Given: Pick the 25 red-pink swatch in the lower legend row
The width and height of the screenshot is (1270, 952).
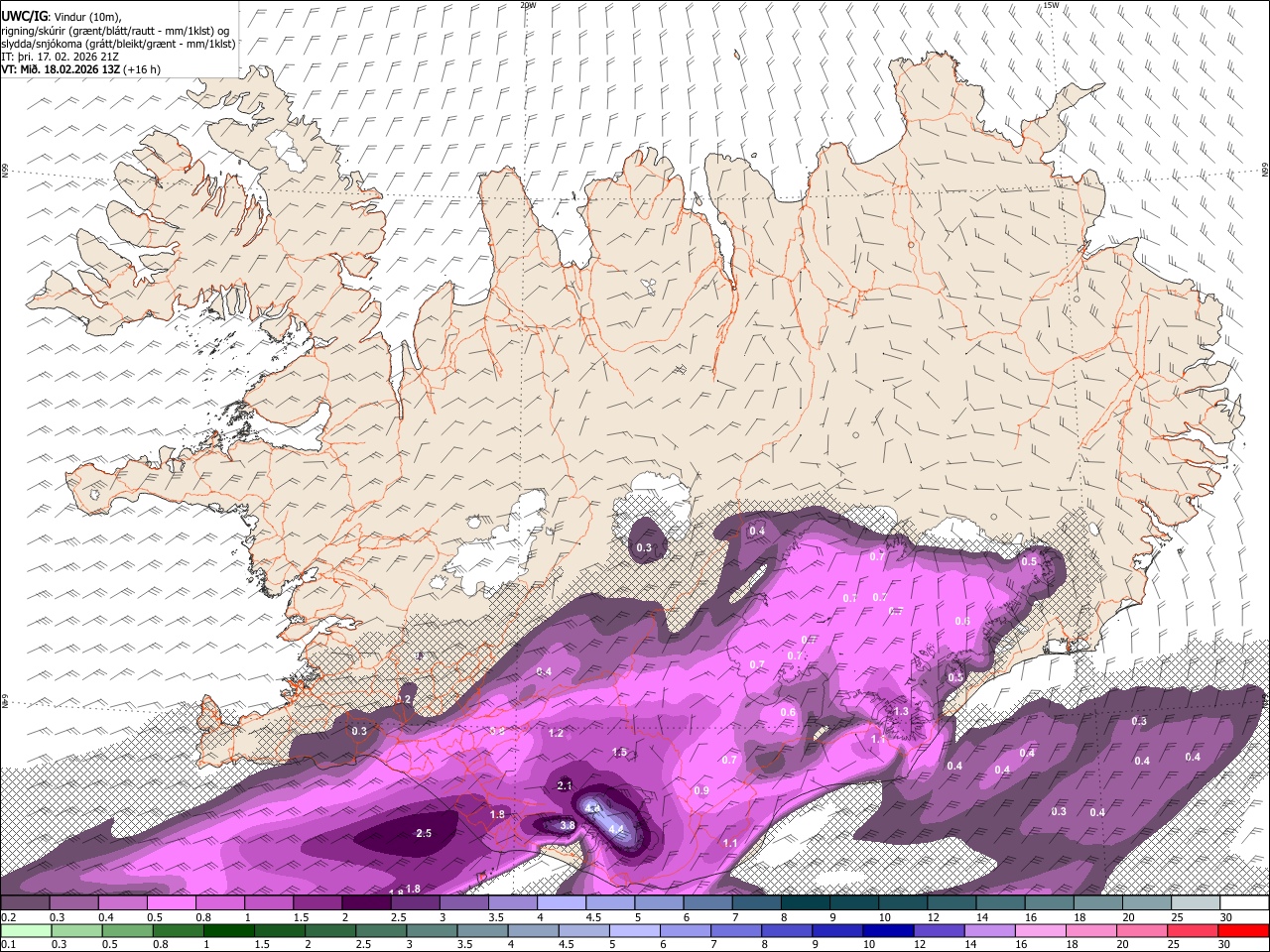Looking at the screenshot, I should pyautogui.click(x=1193, y=930).
